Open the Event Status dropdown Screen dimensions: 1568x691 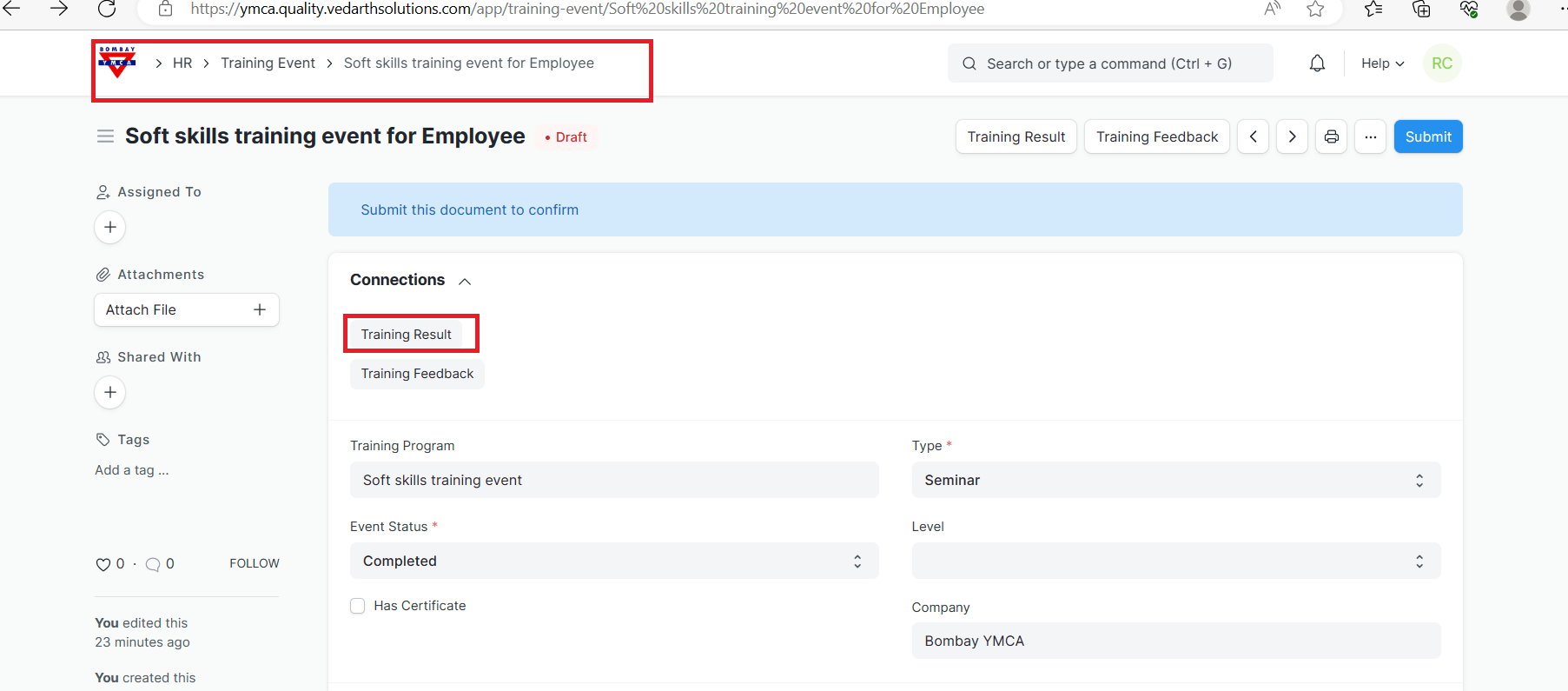click(613, 561)
